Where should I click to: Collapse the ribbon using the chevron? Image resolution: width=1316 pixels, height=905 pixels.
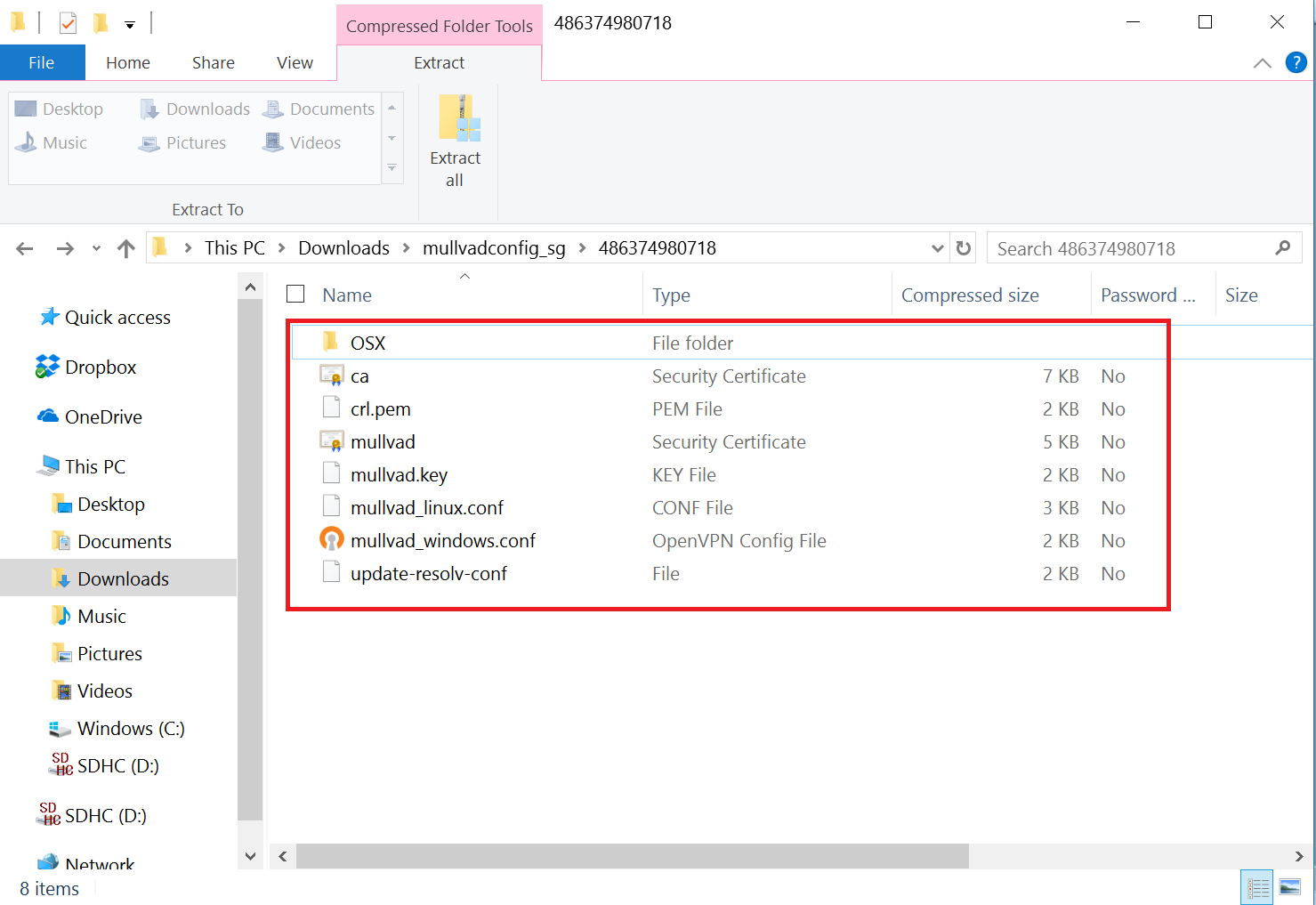(1262, 63)
